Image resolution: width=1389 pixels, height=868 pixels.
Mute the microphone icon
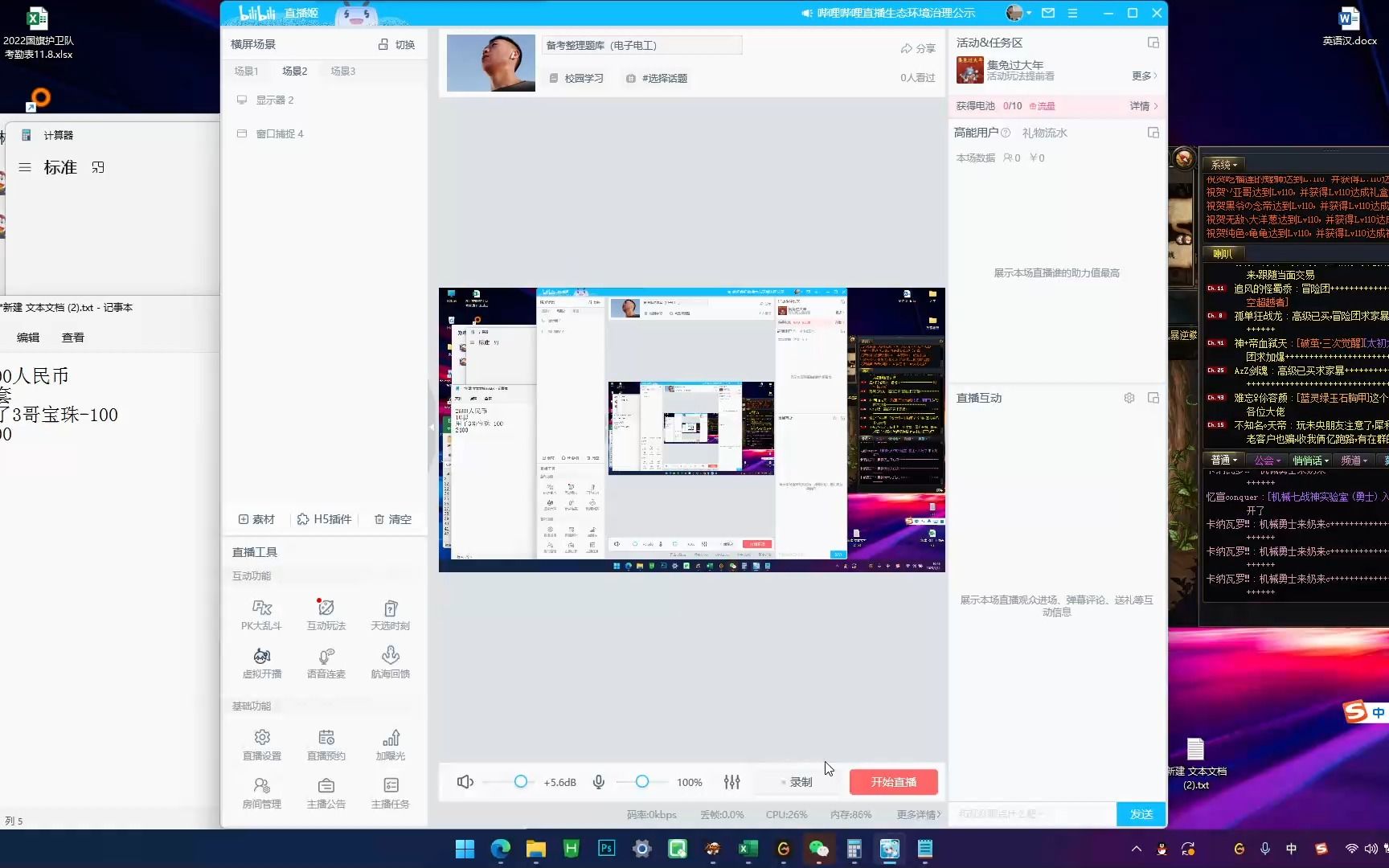tap(599, 782)
